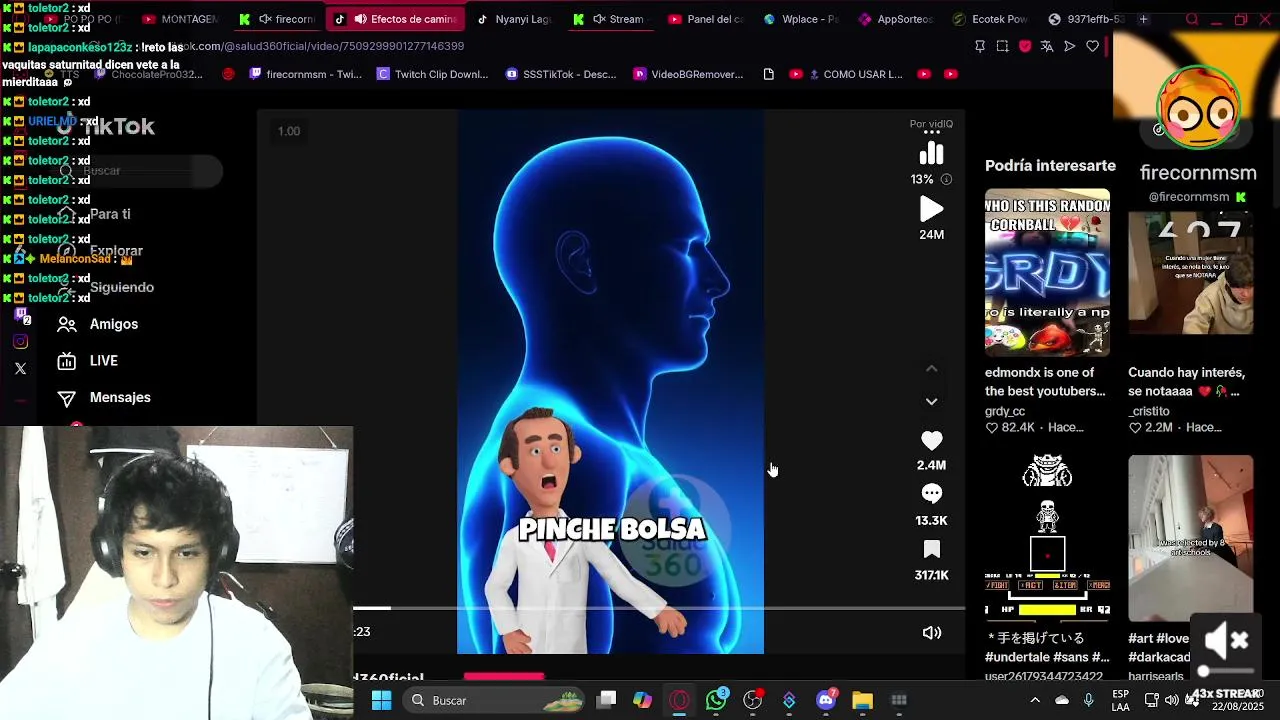The image size is (1280, 720).
Task: Open the comments bubble showing 13.3K
Action: point(931,493)
